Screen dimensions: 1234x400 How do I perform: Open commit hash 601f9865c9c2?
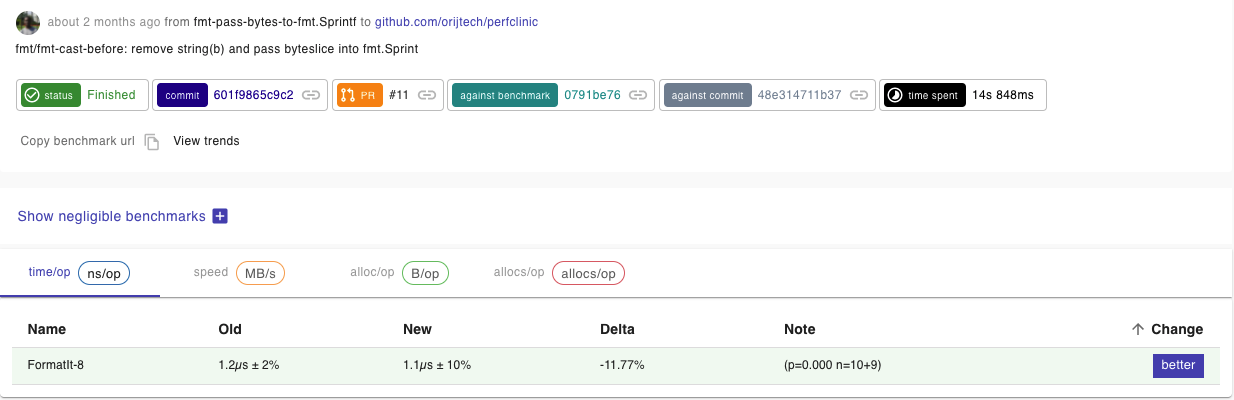click(x=253, y=96)
